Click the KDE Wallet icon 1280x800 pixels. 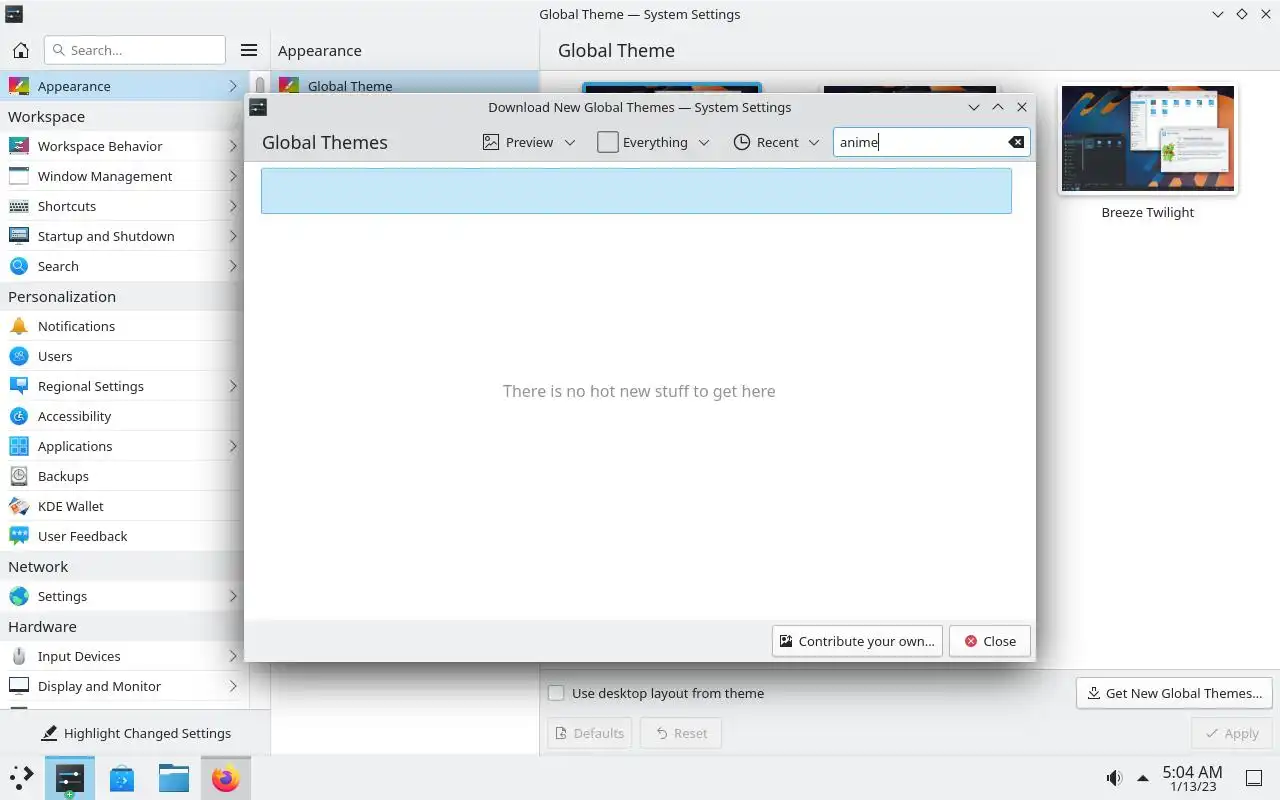coord(18,506)
